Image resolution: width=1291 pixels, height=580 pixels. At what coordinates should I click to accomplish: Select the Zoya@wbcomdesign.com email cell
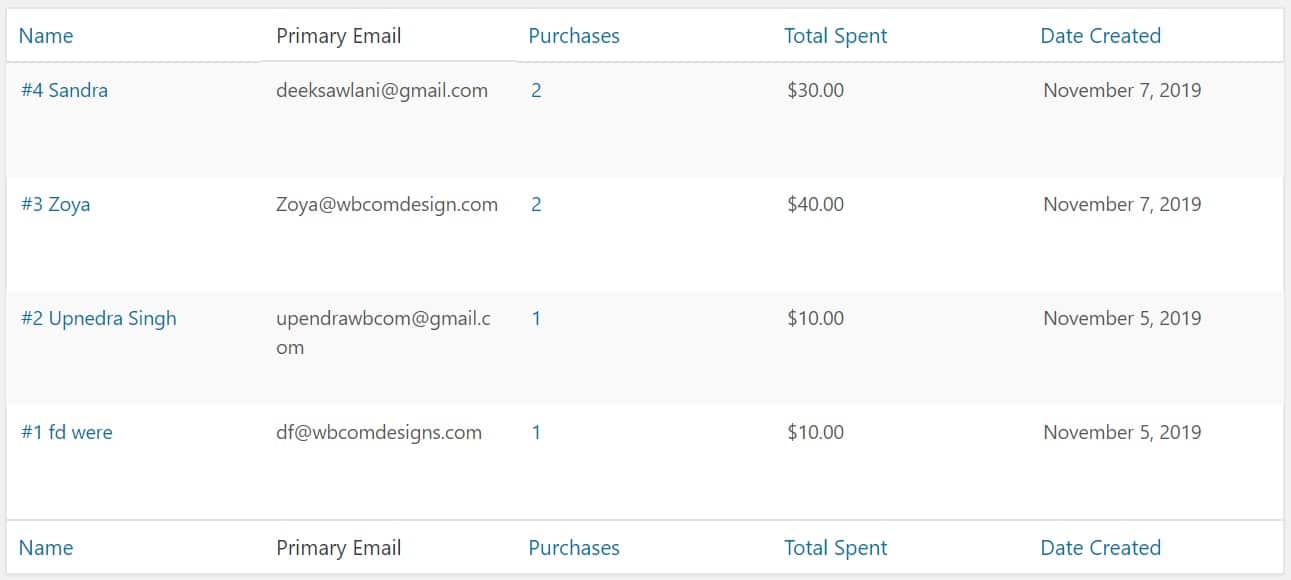coord(387,204)
